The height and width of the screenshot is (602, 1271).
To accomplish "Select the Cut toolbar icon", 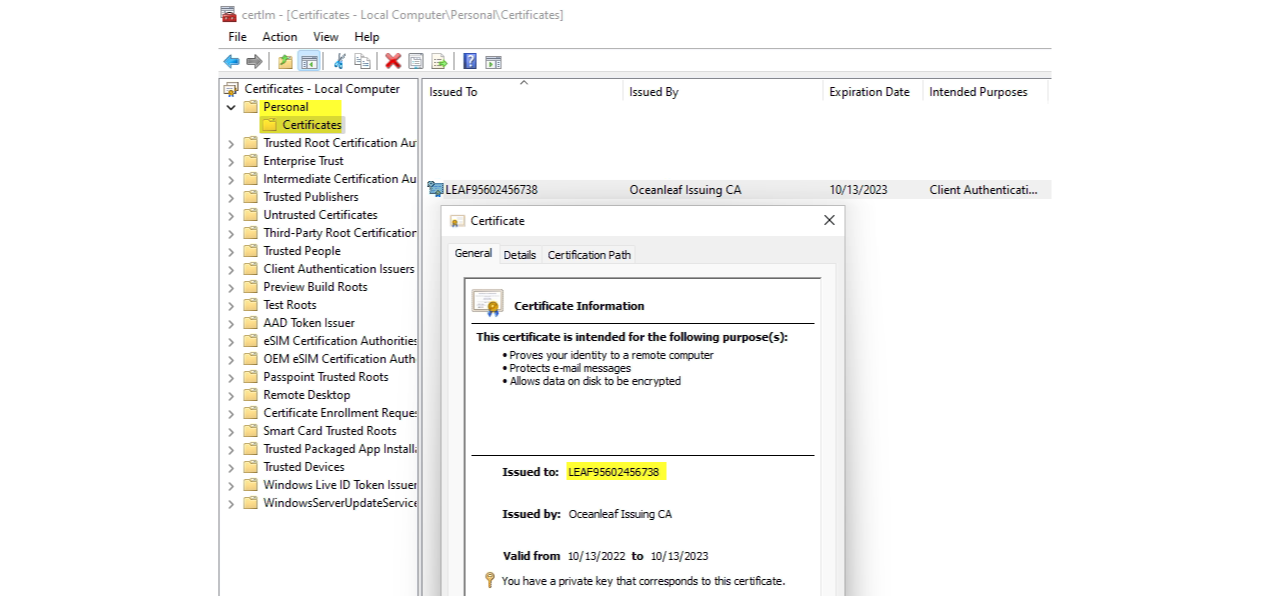I will click(337, 61).
